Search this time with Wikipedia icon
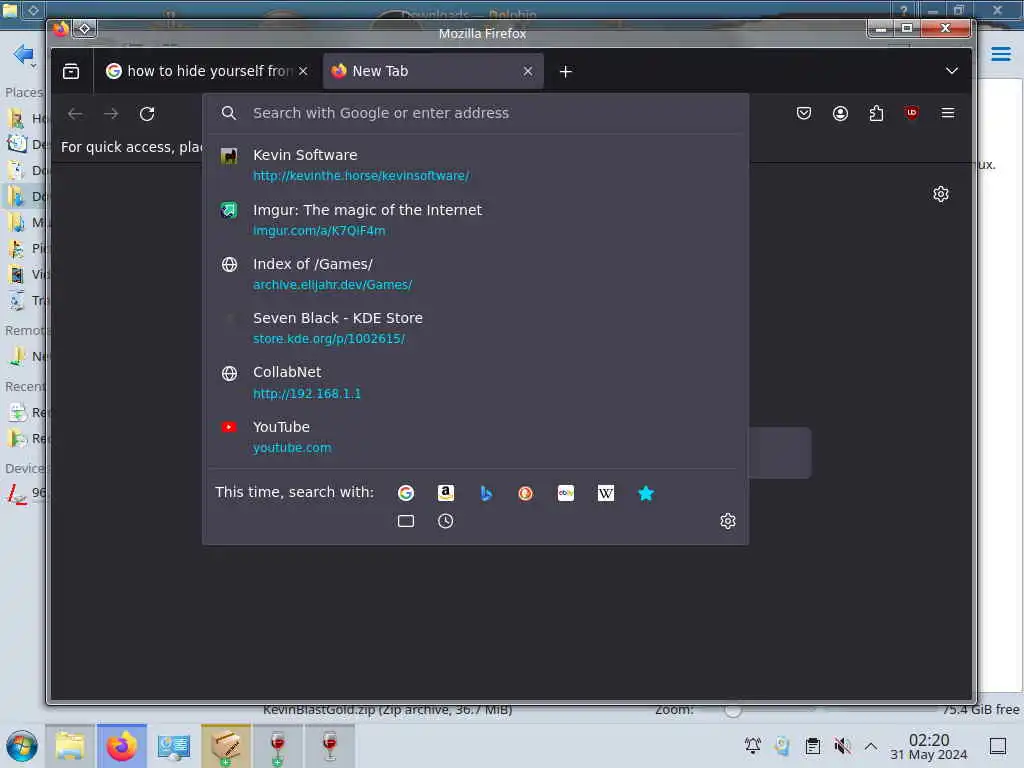Screen dimensions: 1024x768 click(x=605, y=493)
